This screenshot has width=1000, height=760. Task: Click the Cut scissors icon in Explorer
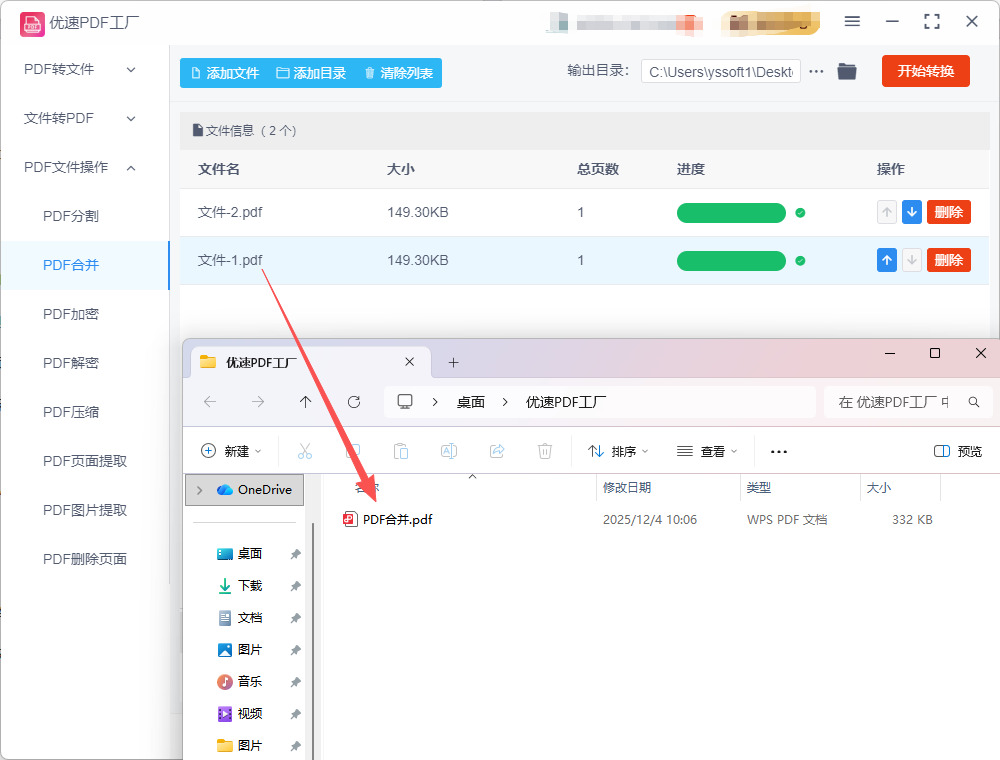305,451
